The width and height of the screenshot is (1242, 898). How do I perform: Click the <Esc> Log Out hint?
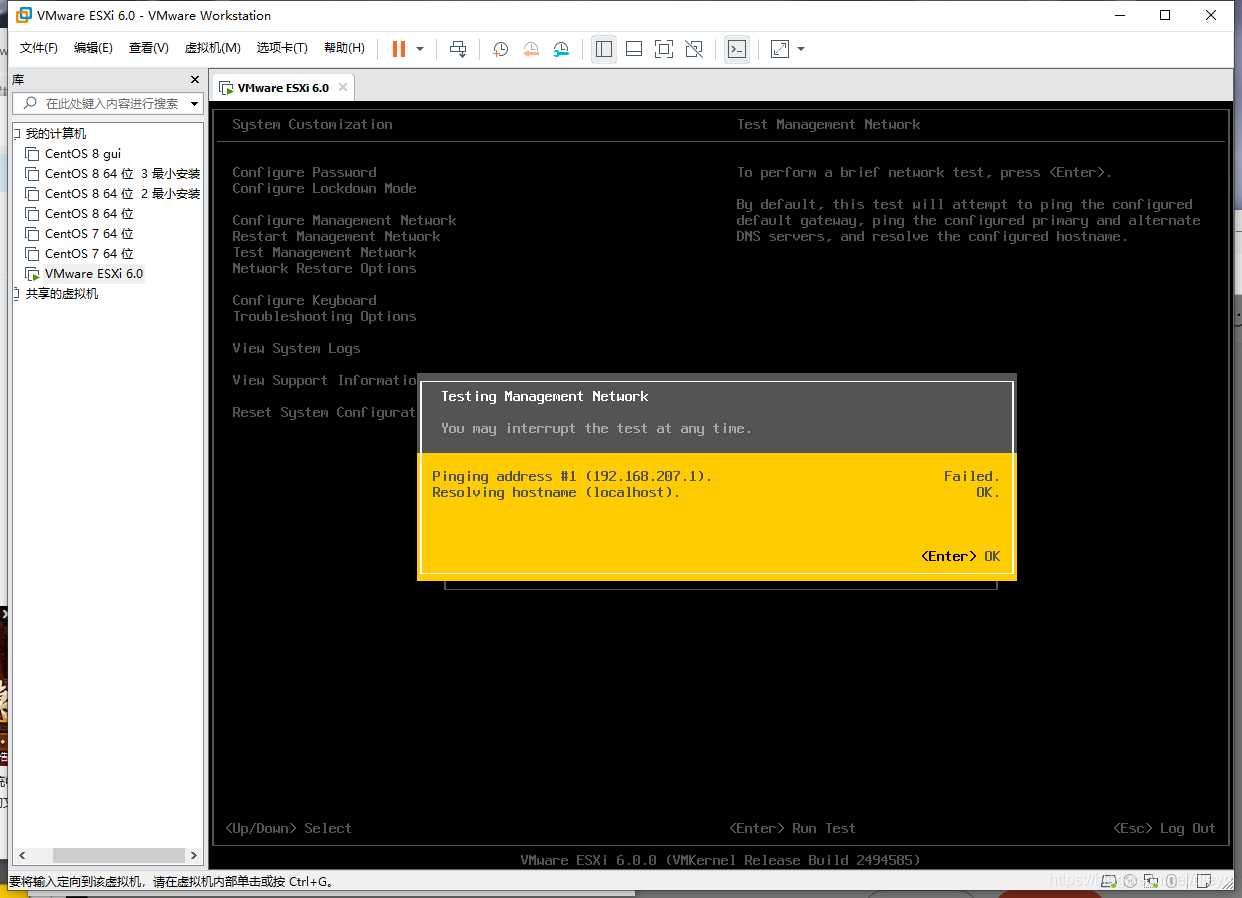[x=1164, y=828]
